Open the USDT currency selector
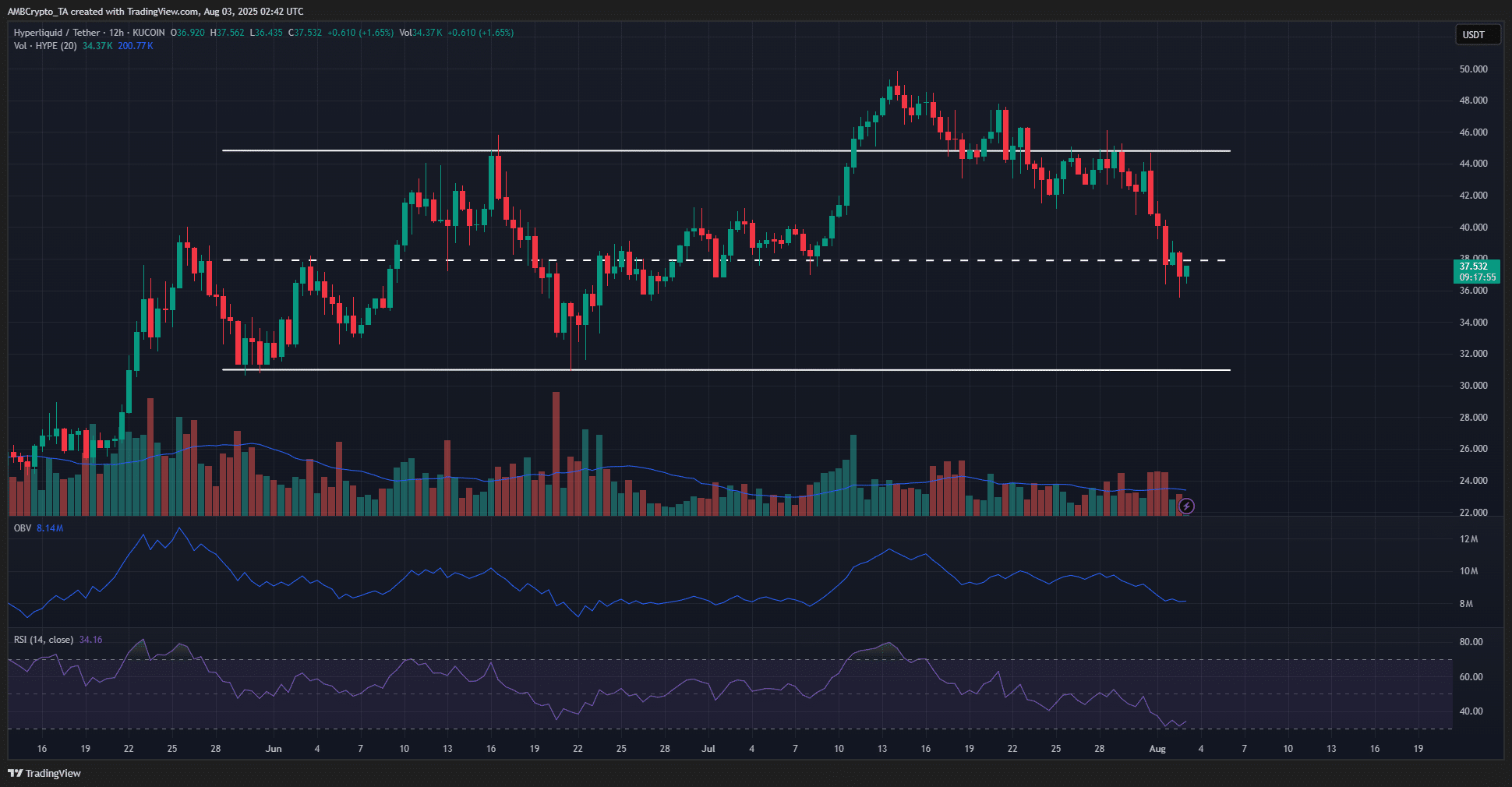This screenshot has width=1512, height=787. click(1476, 35)
